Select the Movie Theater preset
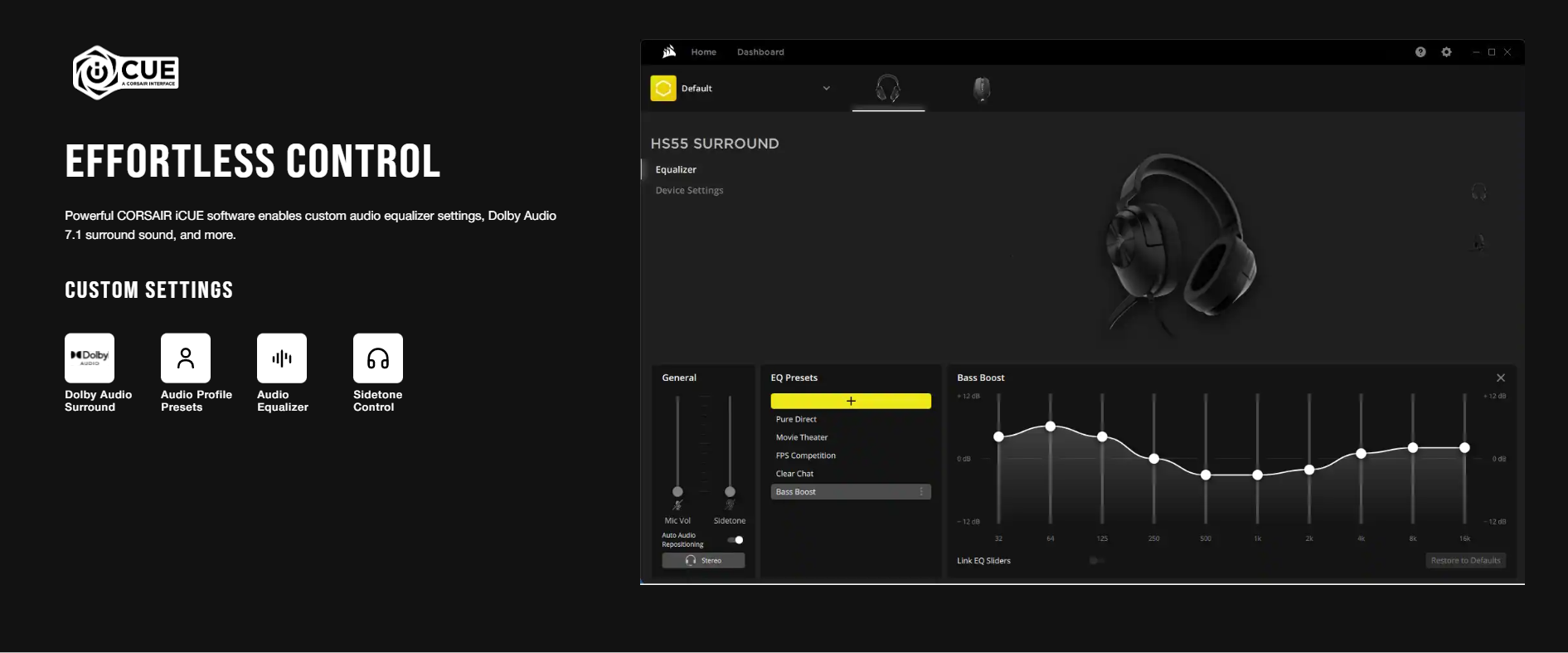Viewport: 1568px width, 653px height. click(802, 437)
